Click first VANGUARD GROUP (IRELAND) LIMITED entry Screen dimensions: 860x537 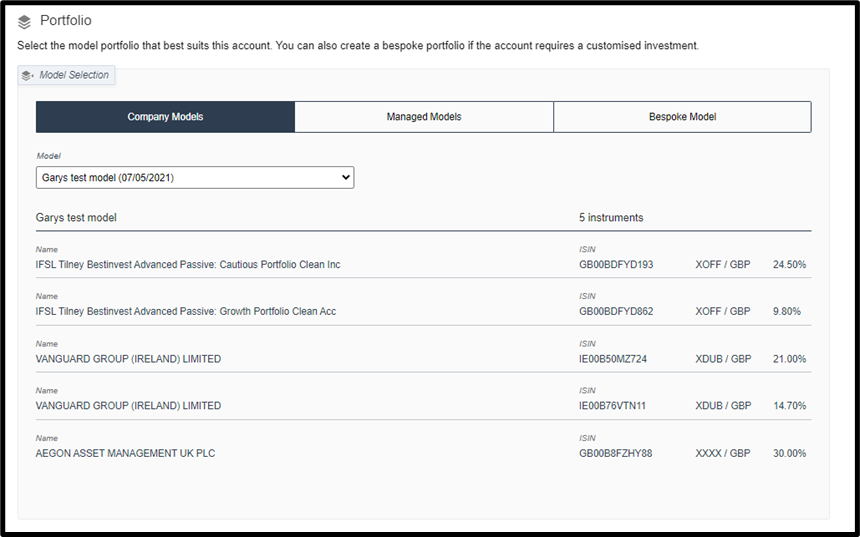(x=128, y=359)
